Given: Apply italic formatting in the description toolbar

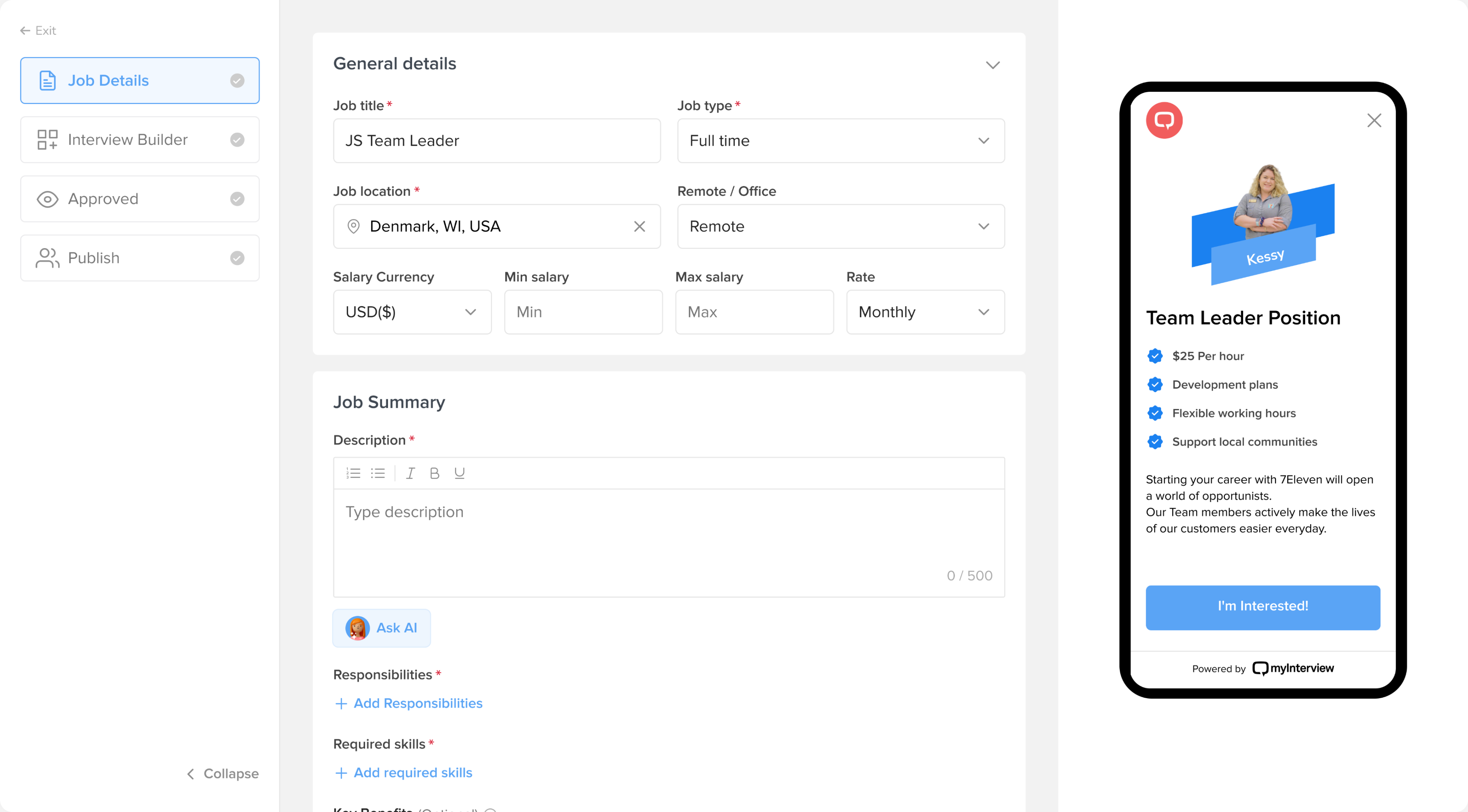Looking at the screenshot, I should point(410,473).
